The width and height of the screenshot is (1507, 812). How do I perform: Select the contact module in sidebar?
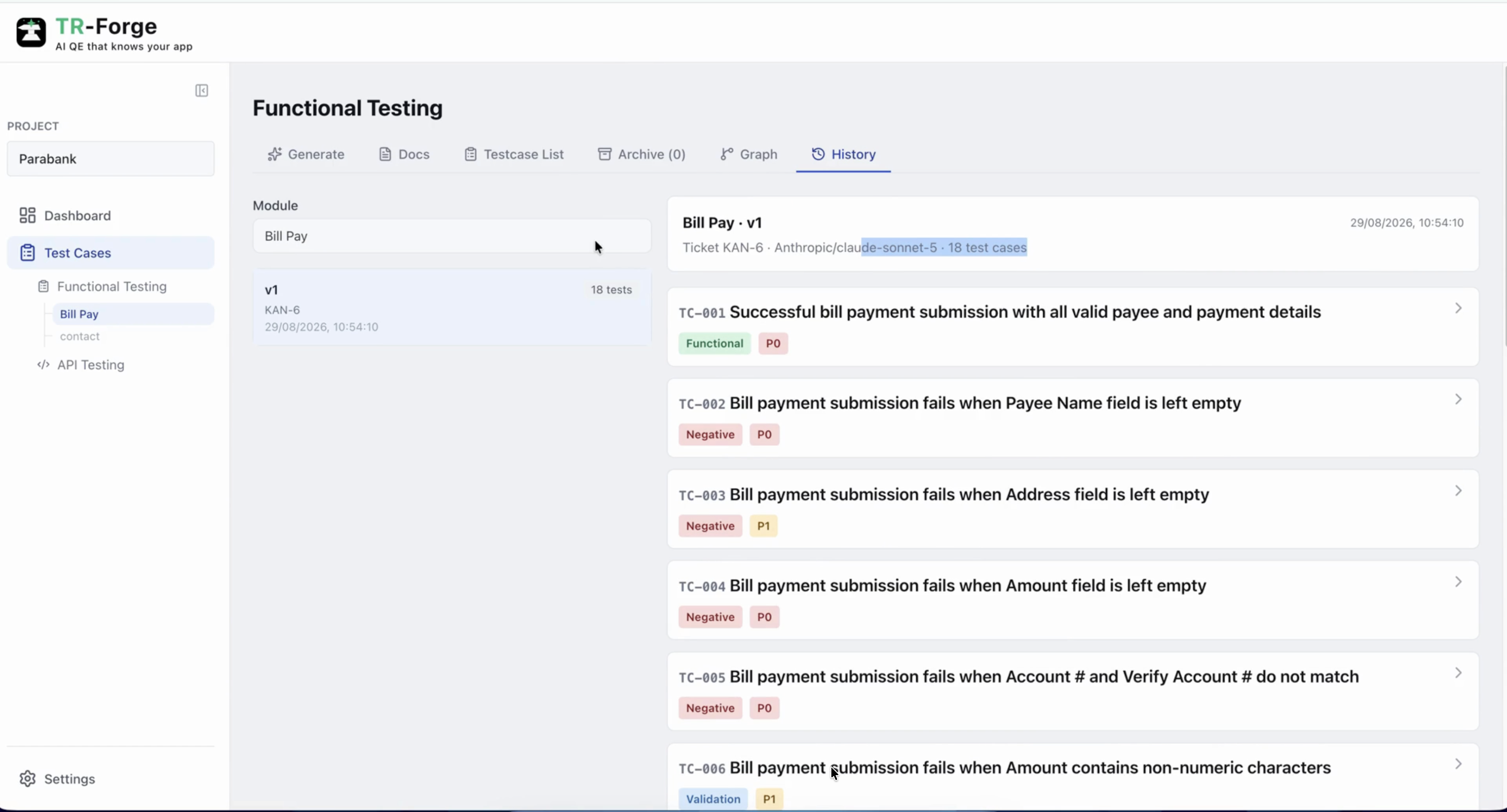click(x=80, y=337)
